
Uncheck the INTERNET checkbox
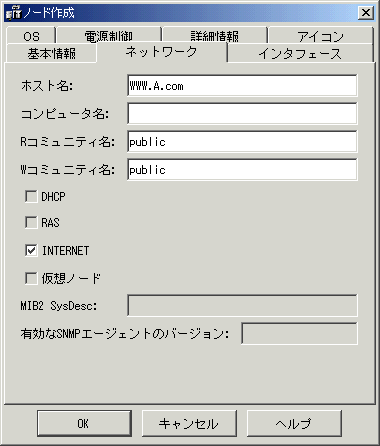[x=31, y=250]
